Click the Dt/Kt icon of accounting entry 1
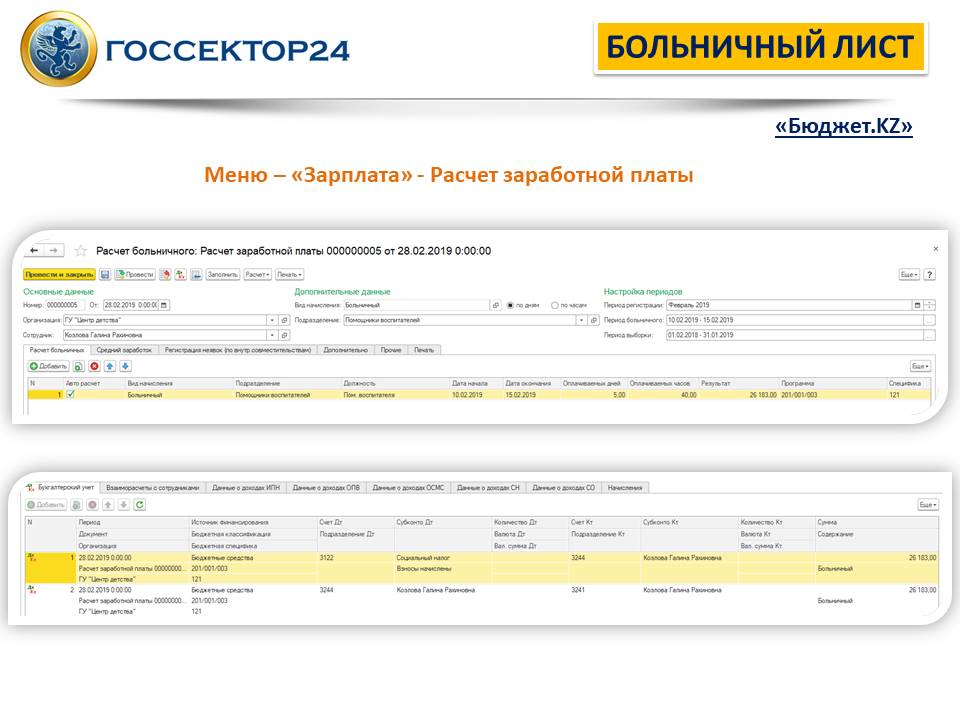Image resolution: width=960 pixels, height=720 pixels. click(32, 557)
